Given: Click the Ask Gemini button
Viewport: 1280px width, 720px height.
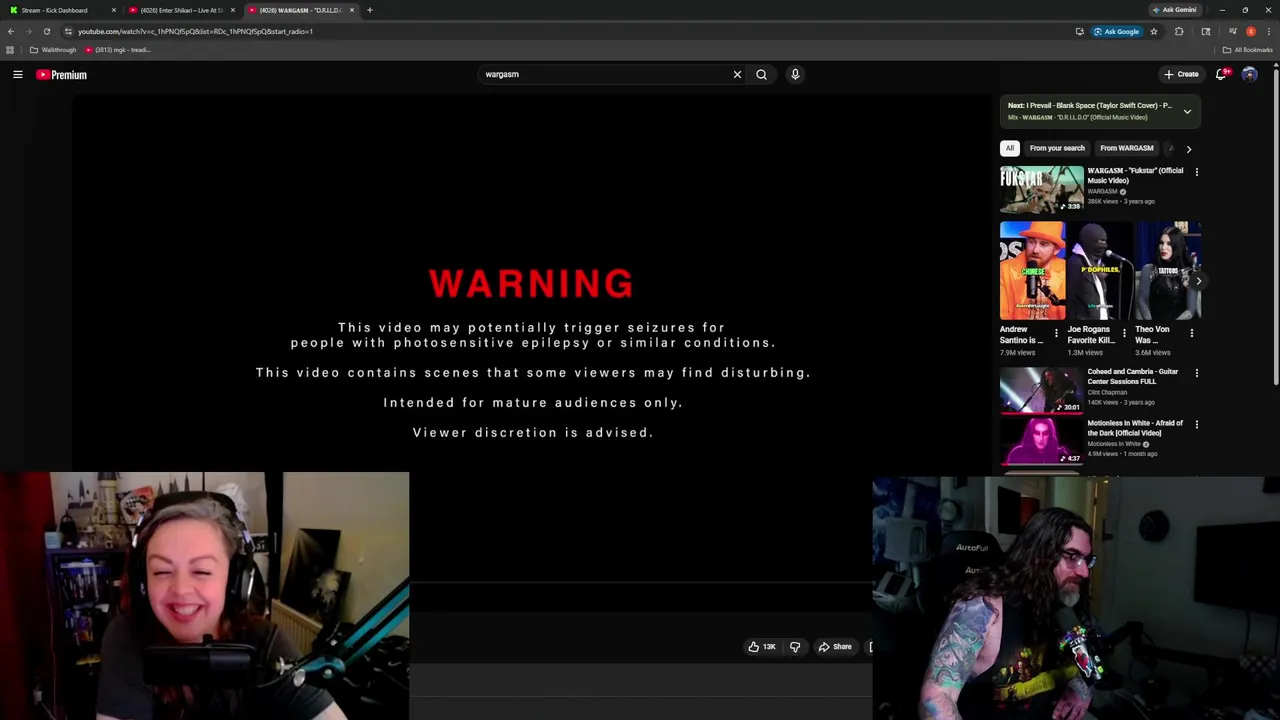Looking at the screenshot, I should (1174, 10).
